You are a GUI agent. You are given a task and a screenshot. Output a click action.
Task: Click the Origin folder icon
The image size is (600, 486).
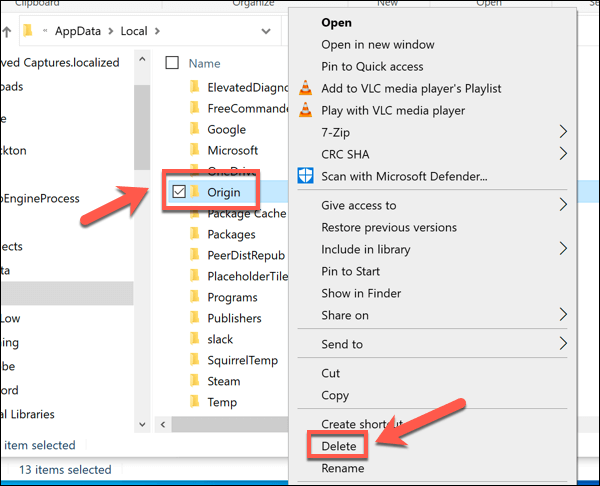tap(195, 191)
